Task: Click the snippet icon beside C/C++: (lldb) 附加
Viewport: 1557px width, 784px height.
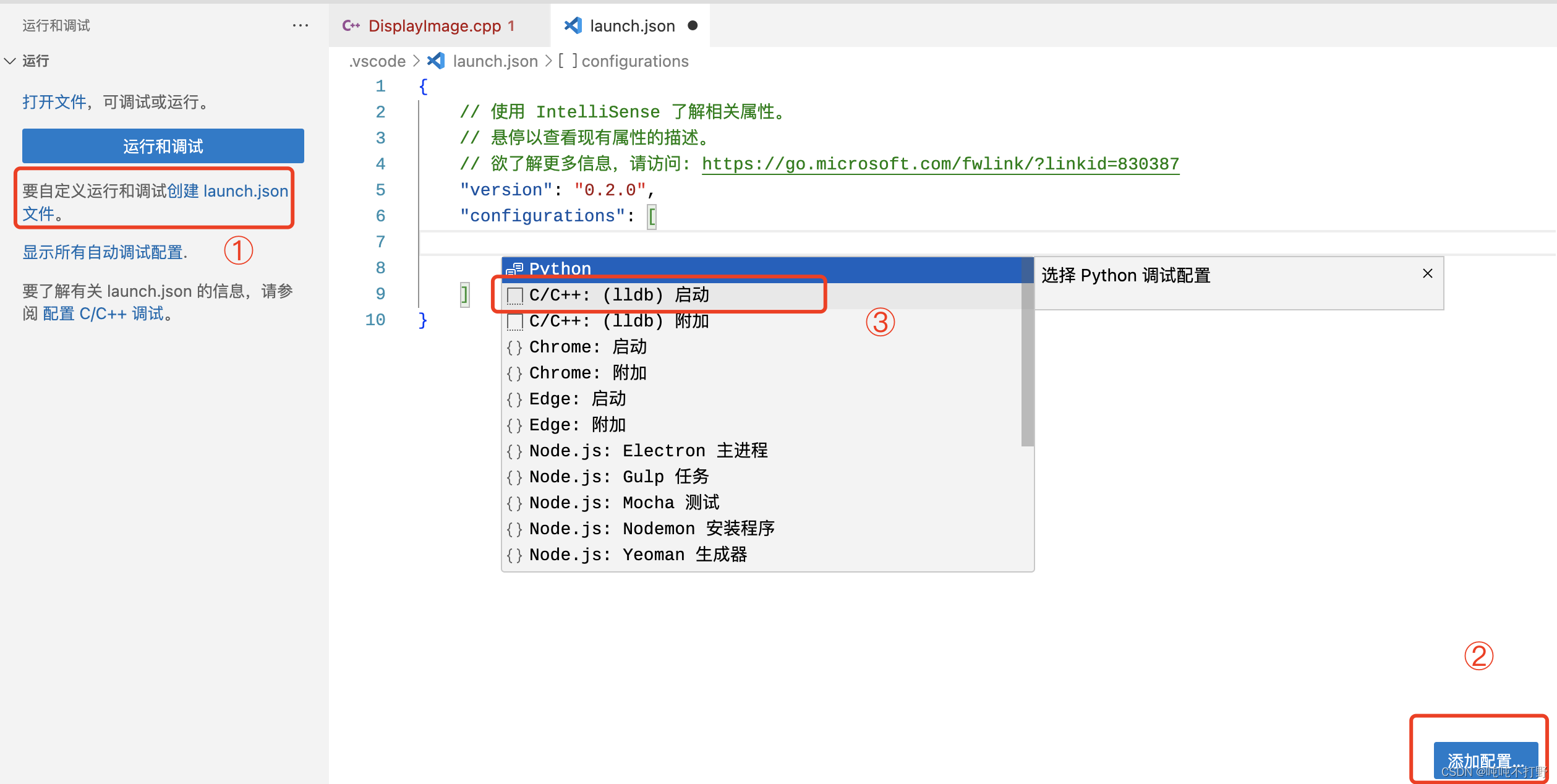Action: (x=514, y=322)
